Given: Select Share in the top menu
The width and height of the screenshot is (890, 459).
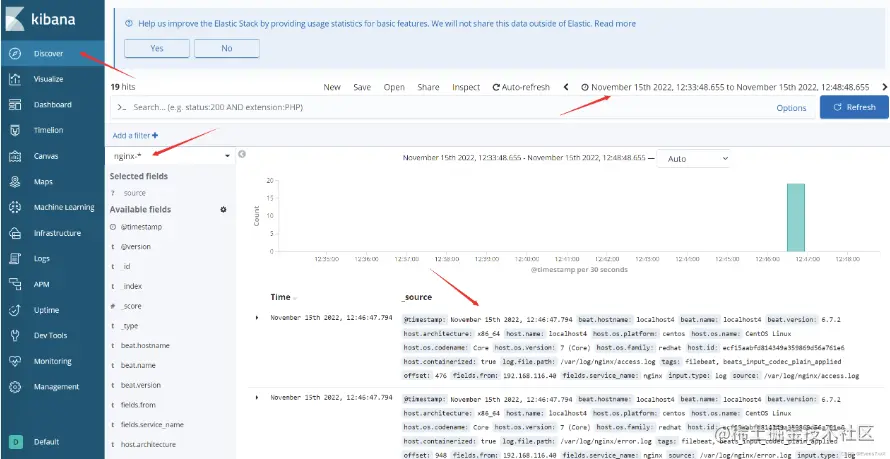Looking at the screenshot, I should point(428,87).
